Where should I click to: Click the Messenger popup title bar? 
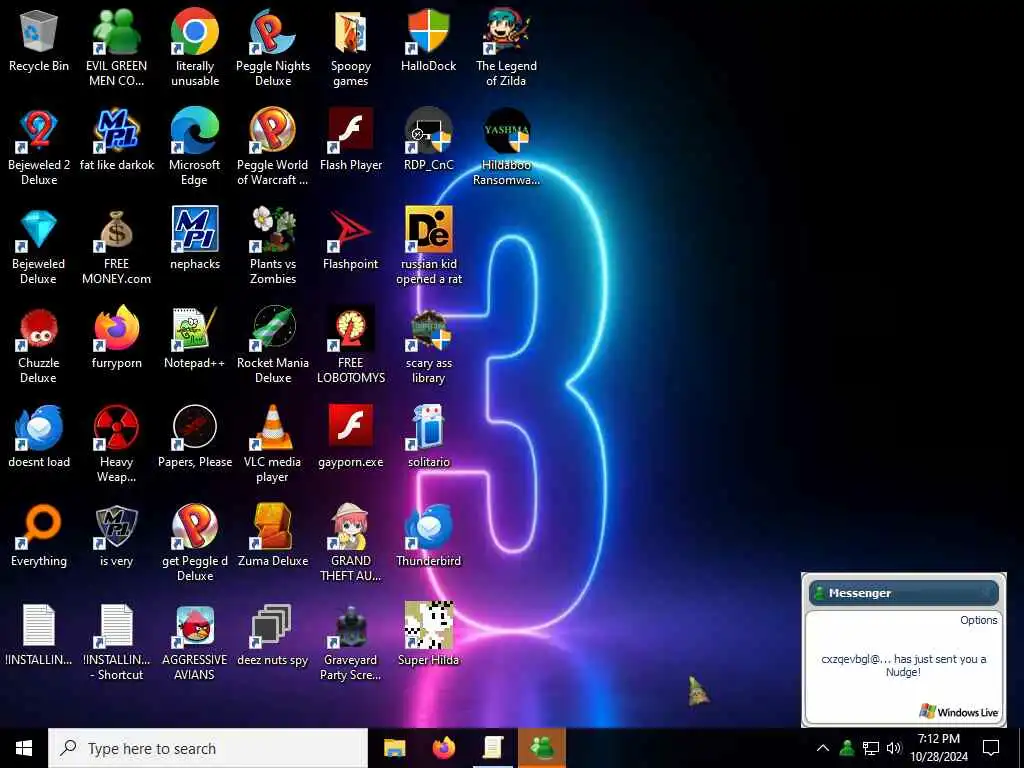(904, 593)
